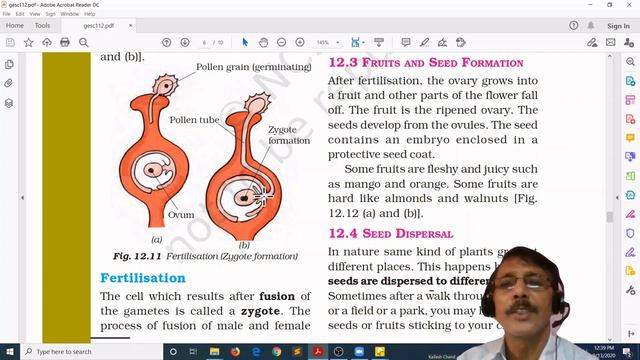This screenshot has height=360, width=640.
Task: Open the layers panel icon
Action: [x=9, y=103]
